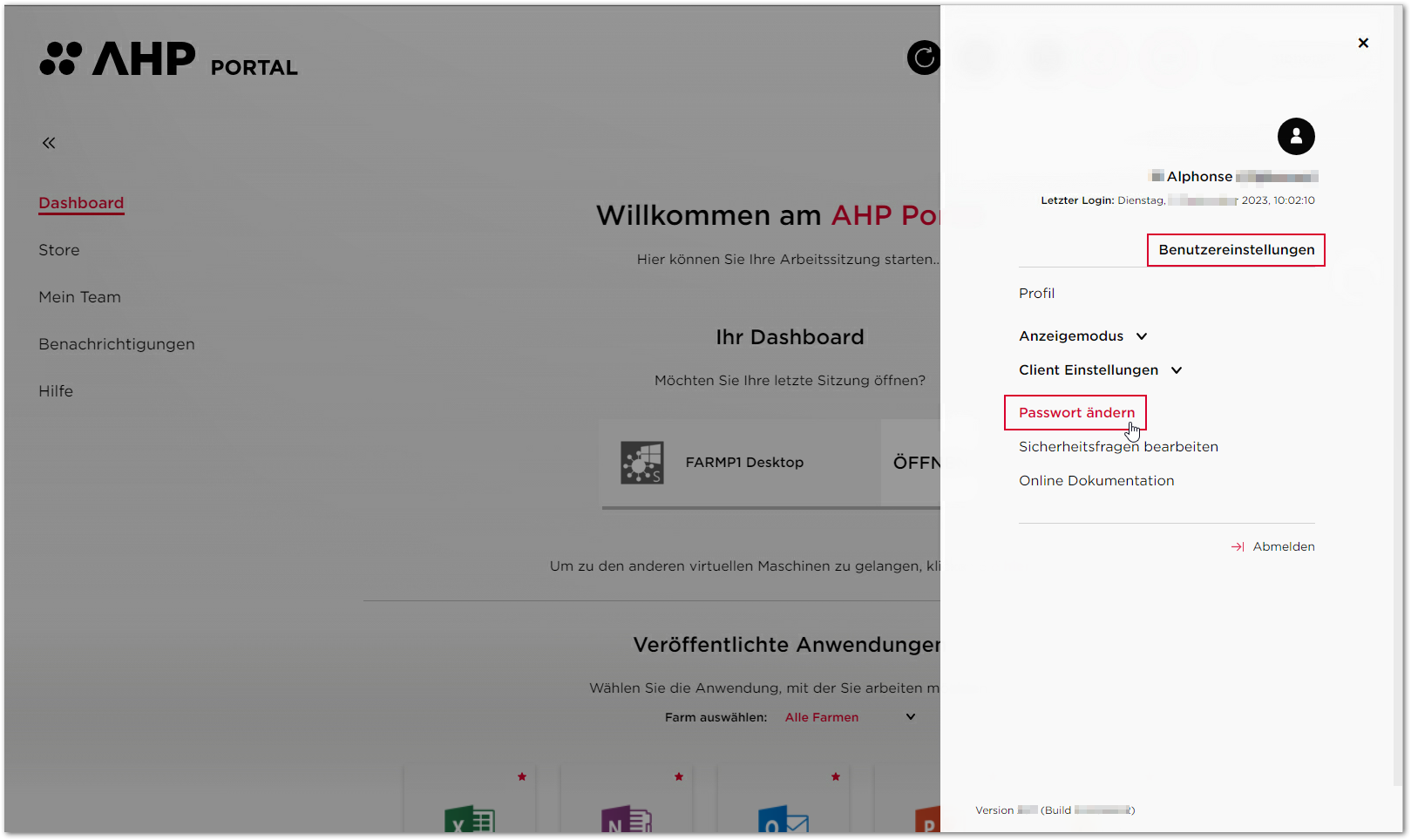
Task: Click the refresh circular arrow icon
Action: pyautogui.click(x=924, y=58)
